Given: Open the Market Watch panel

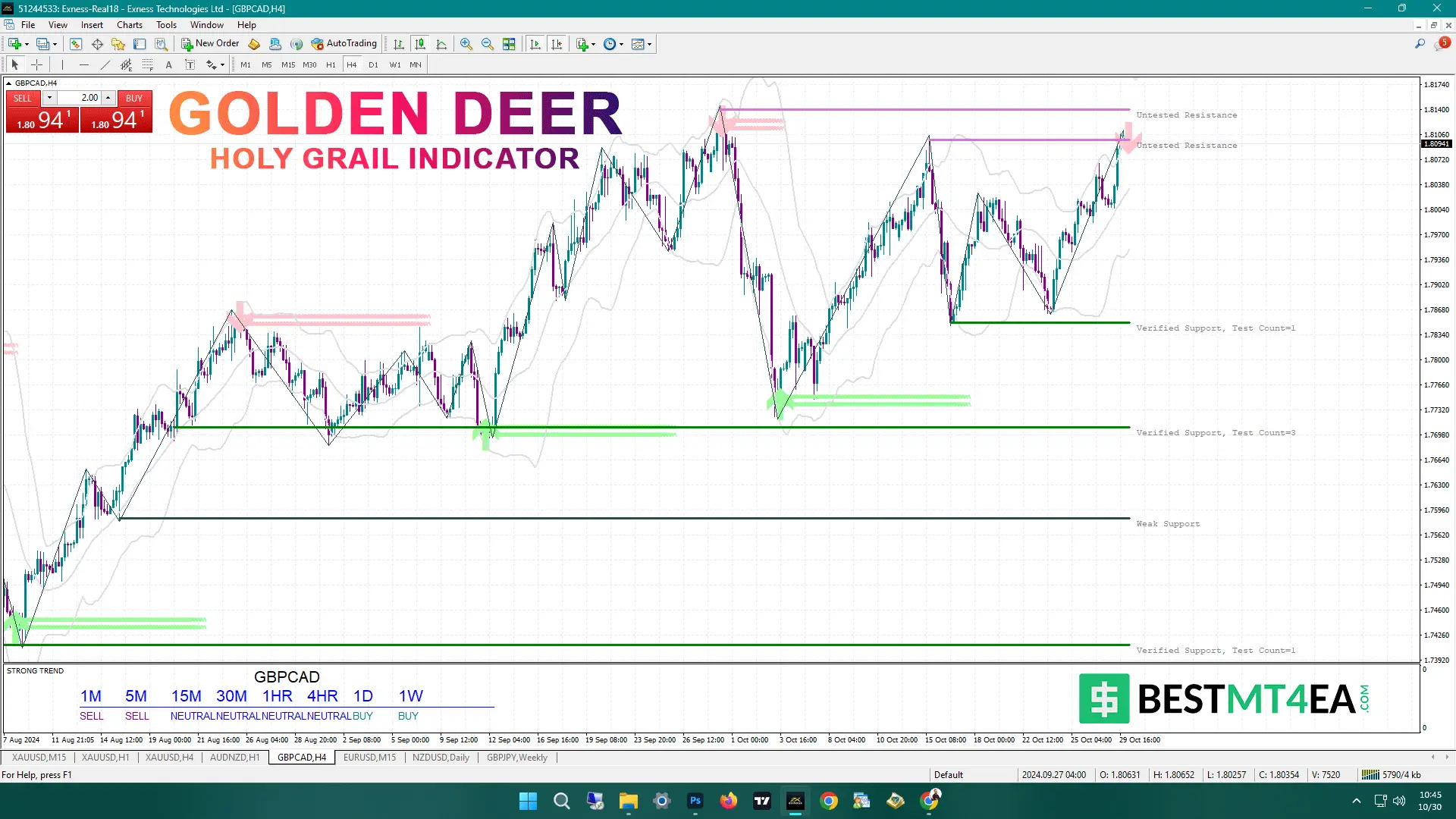Looking at the screenshot, I should click(74, 43).
